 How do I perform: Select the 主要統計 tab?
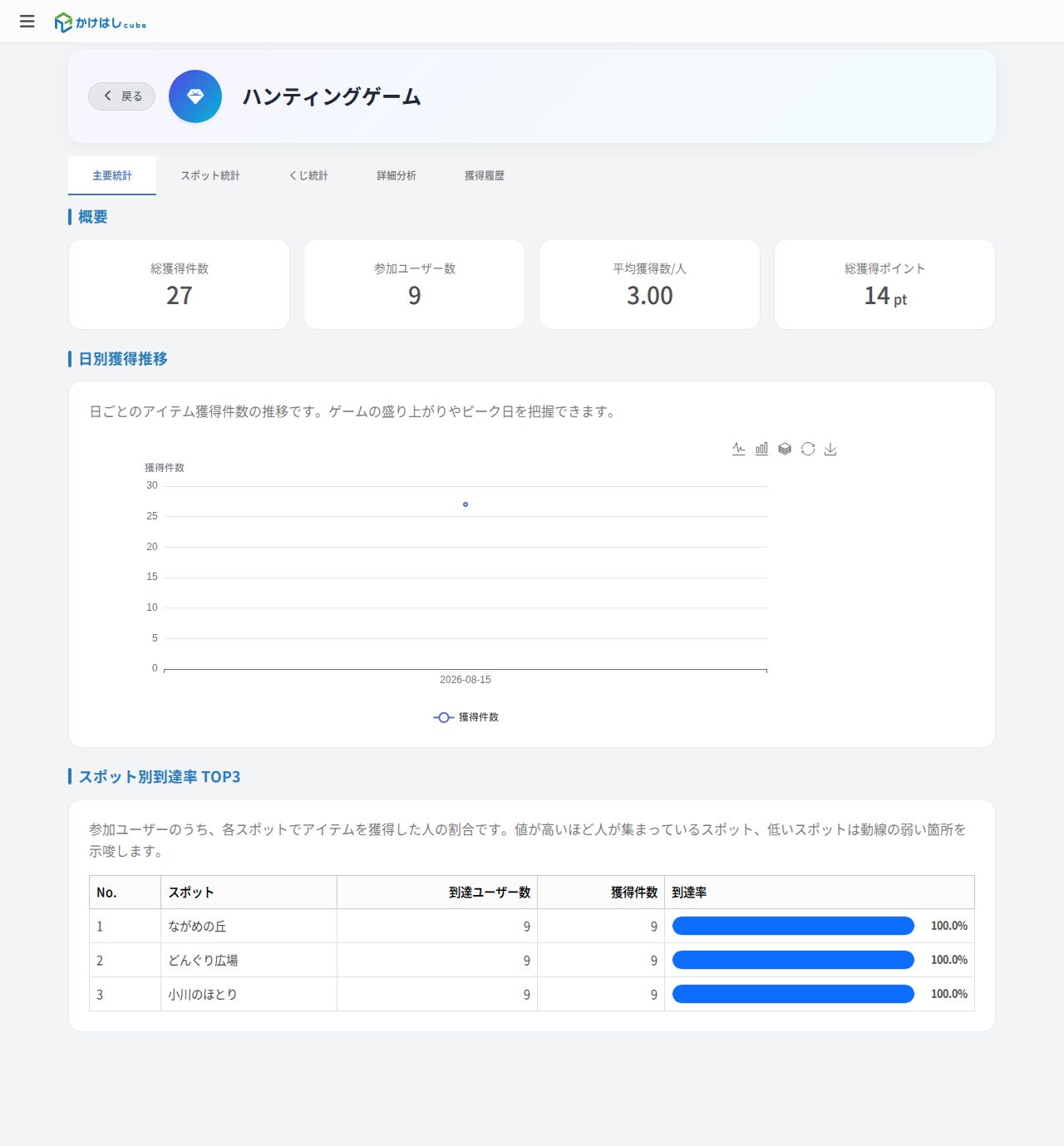click(112, 175)
